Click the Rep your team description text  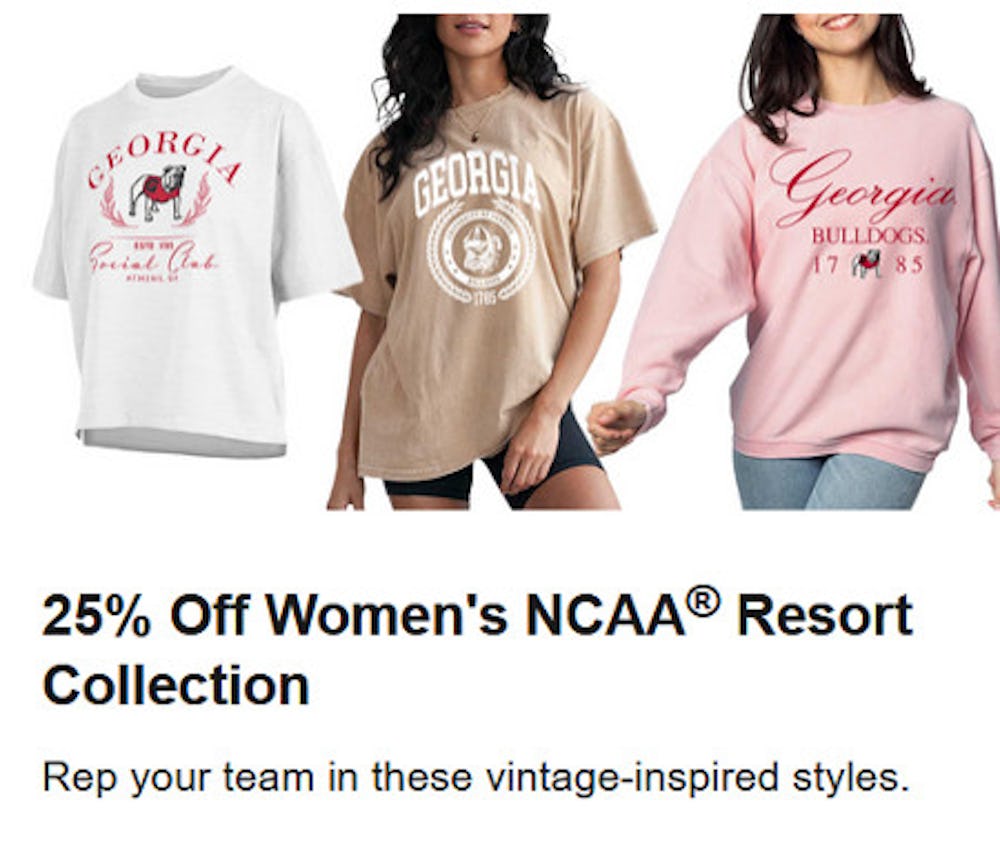click(476, 777)
